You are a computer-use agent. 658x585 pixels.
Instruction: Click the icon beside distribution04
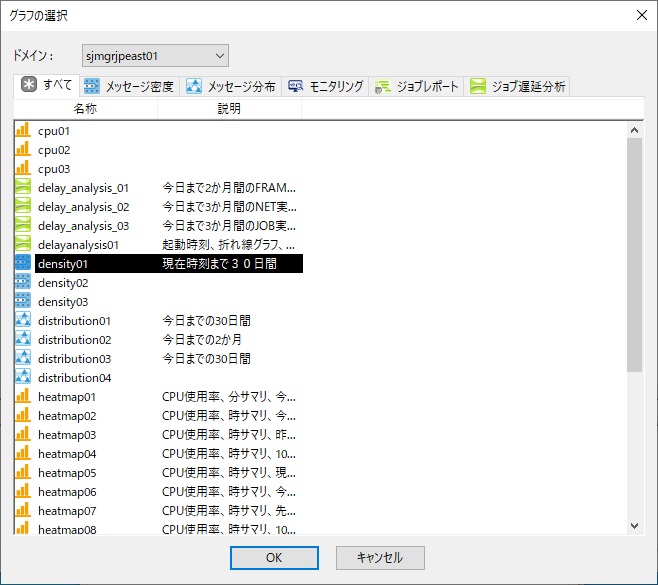[x=23, y=377]
